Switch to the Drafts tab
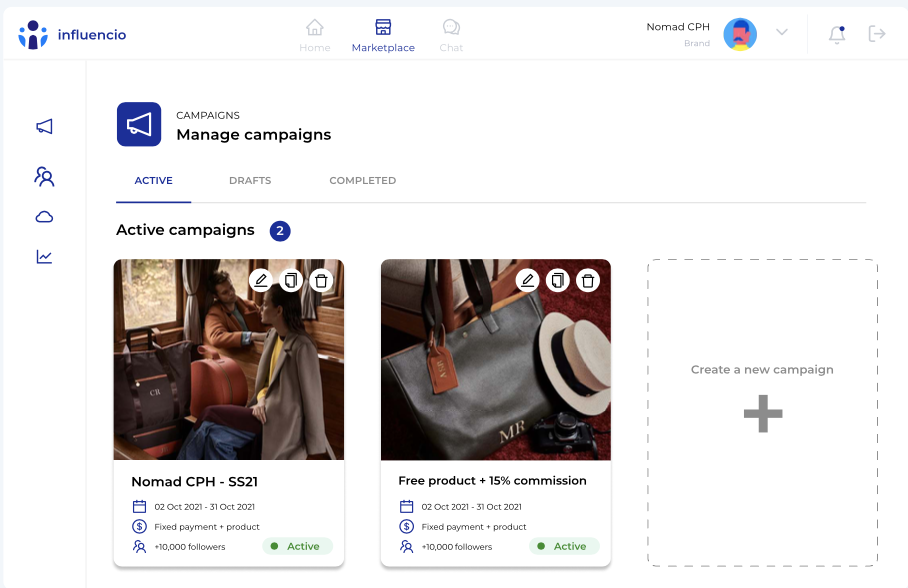 point(250,181)
